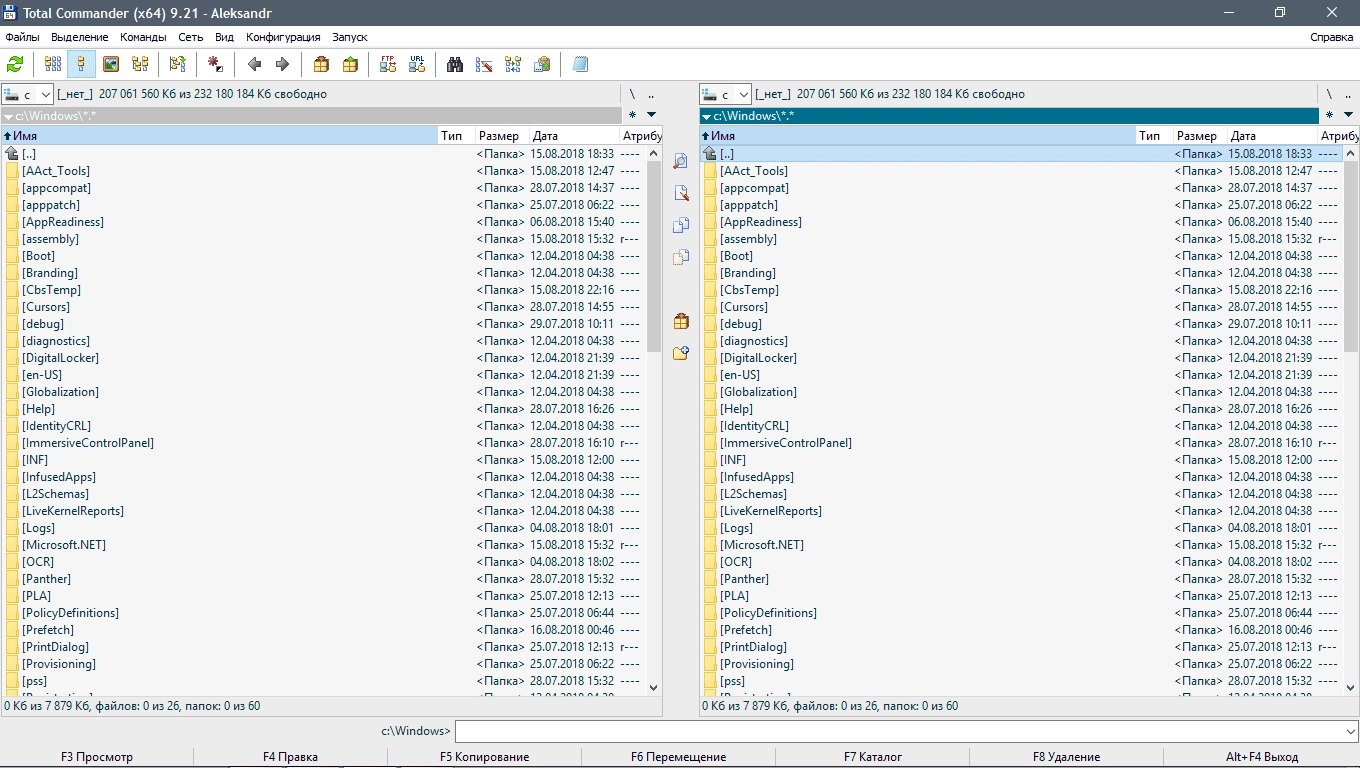Open the new URL connection icon
This screenshot has width=1360, height=768.
[x=417, y=64]
